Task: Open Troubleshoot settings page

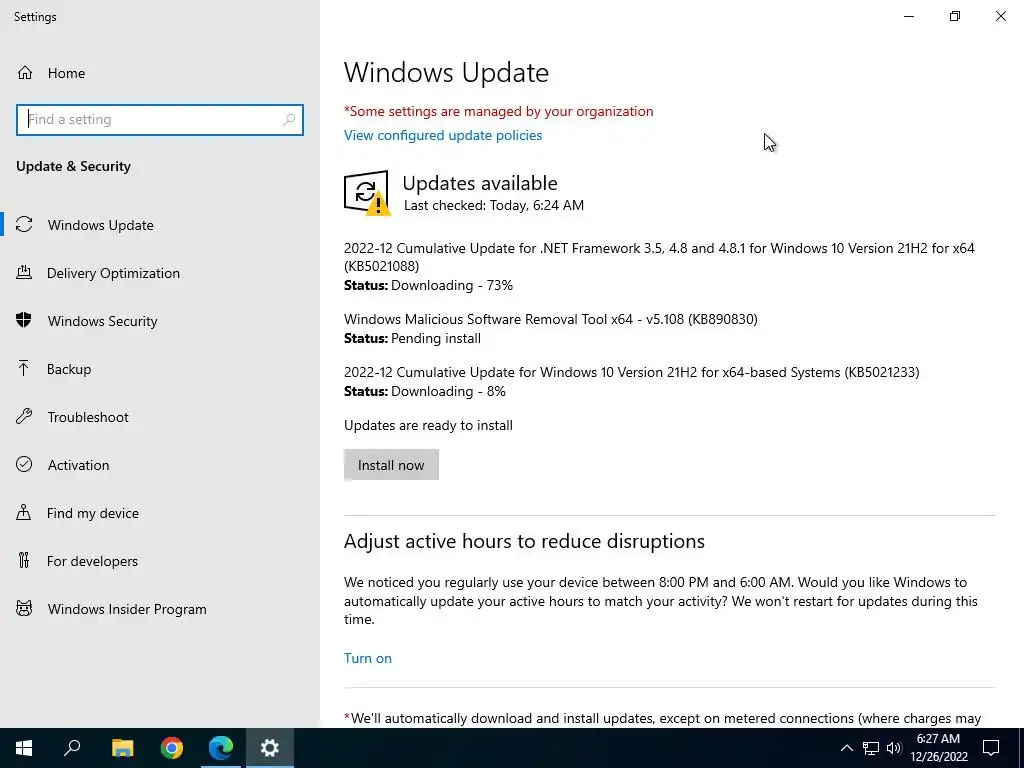Action: coord(160,417)
